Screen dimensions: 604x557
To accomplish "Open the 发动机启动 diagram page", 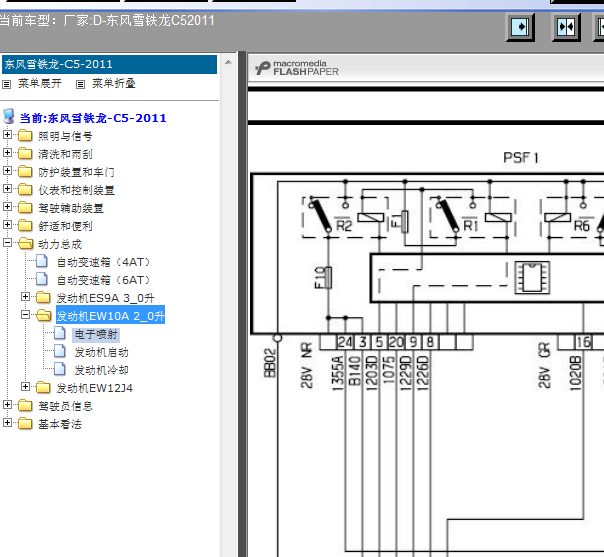I will pos(101,352).
